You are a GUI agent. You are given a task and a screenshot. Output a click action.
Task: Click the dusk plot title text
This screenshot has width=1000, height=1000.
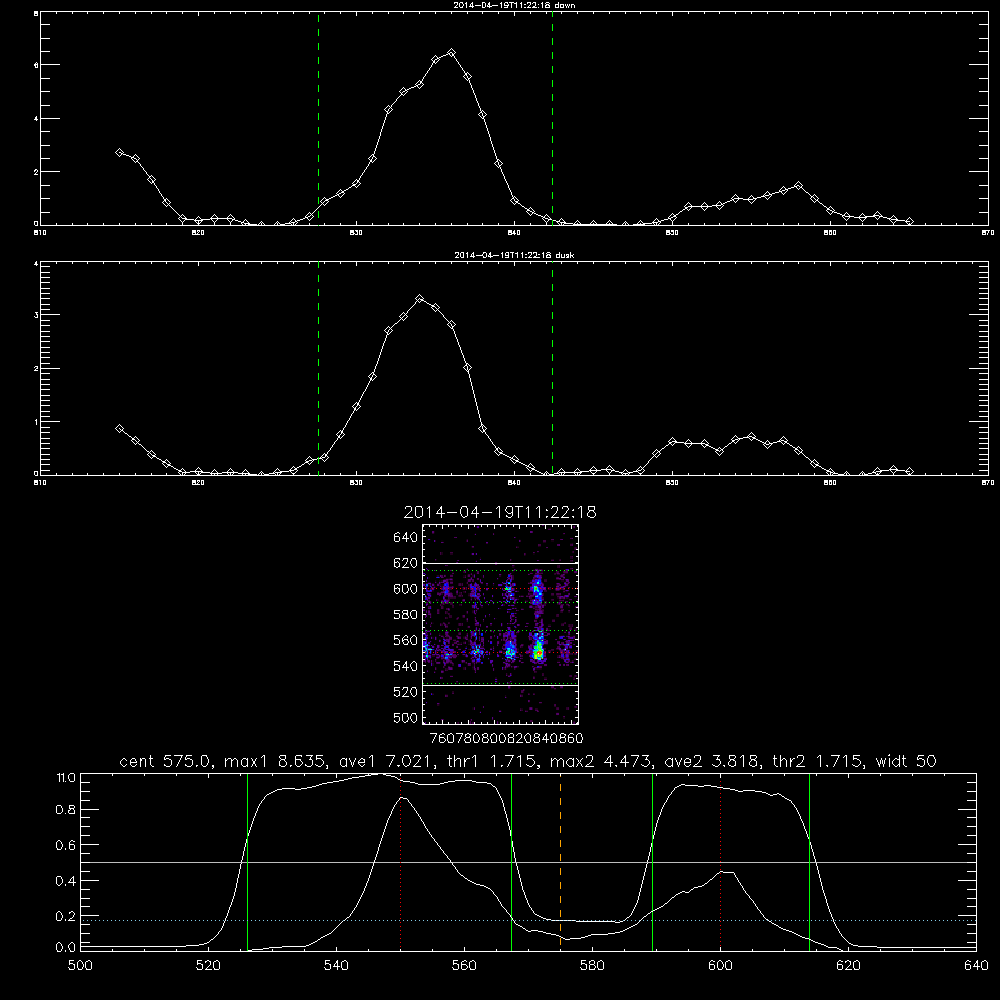(514, 255)
